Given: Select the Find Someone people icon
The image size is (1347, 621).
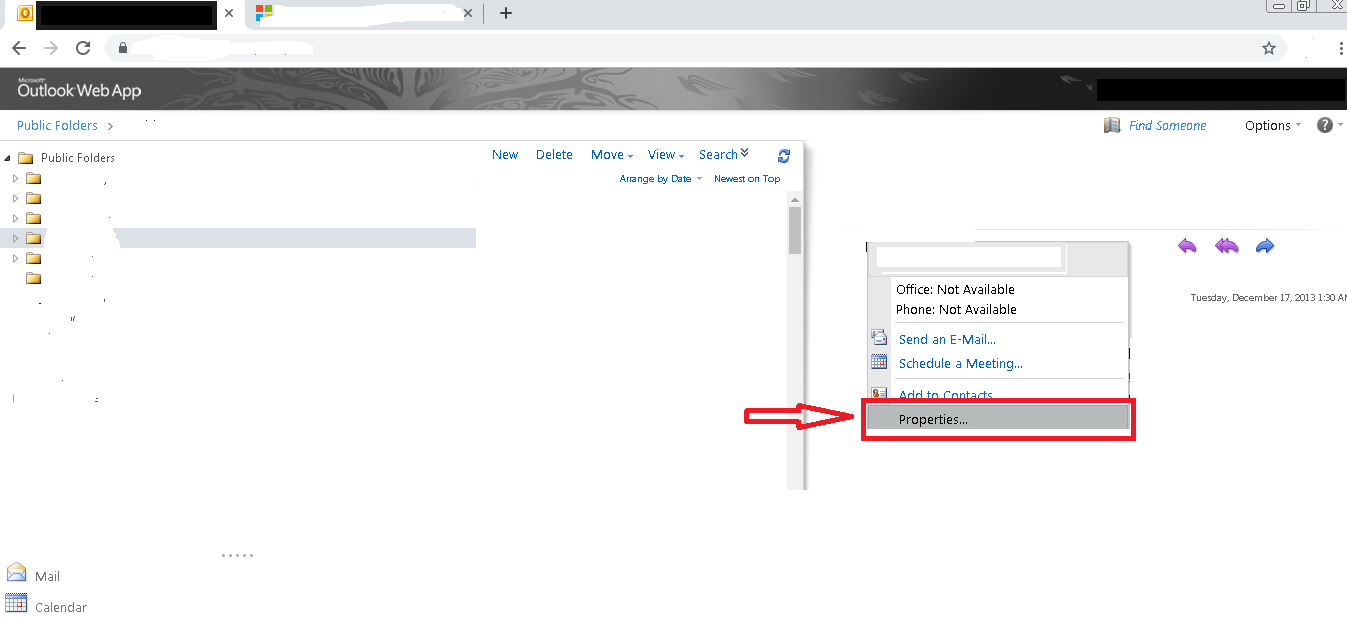Looking at the screenshot, I should click(1112, 125).
